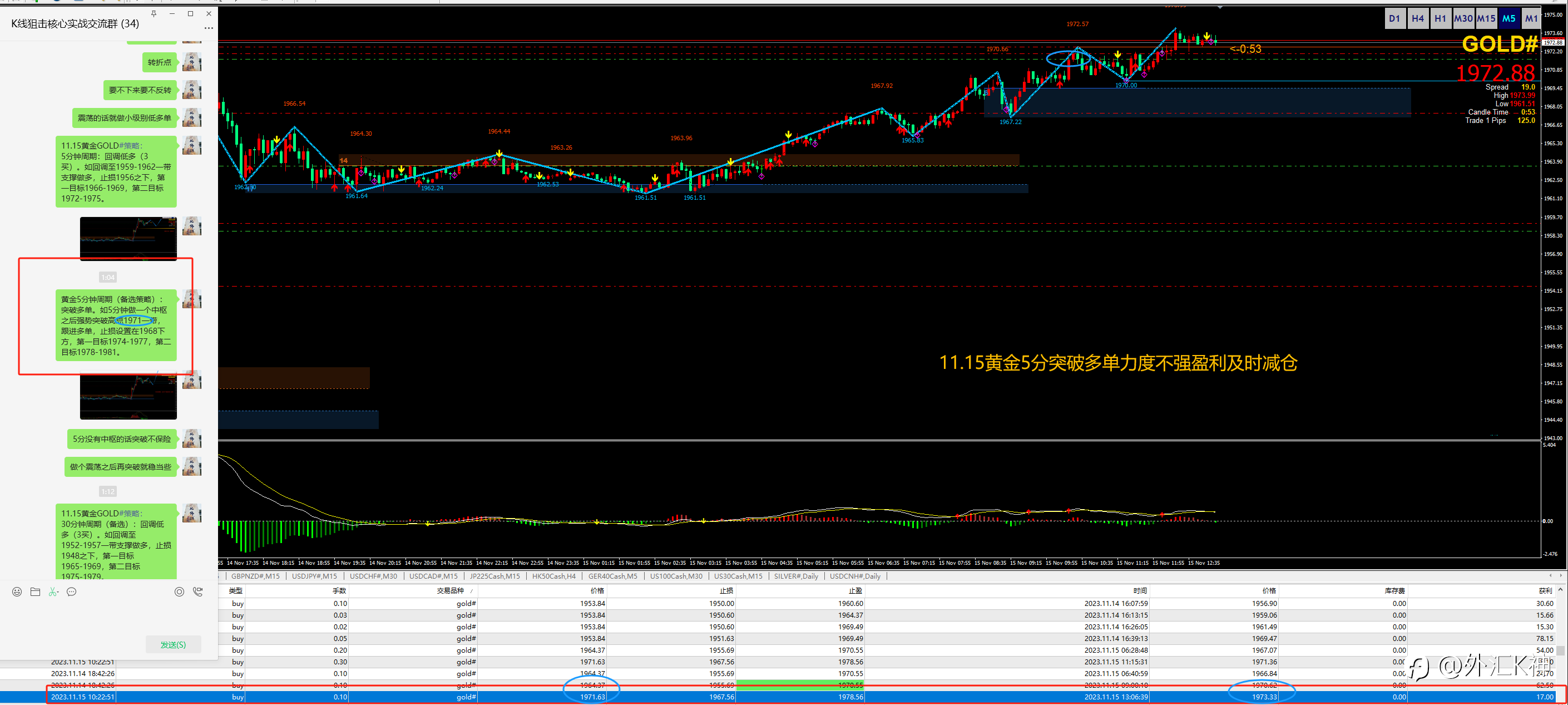
Task: Sort trade table by 获利 column header
Action: (x=1545, y=590)
